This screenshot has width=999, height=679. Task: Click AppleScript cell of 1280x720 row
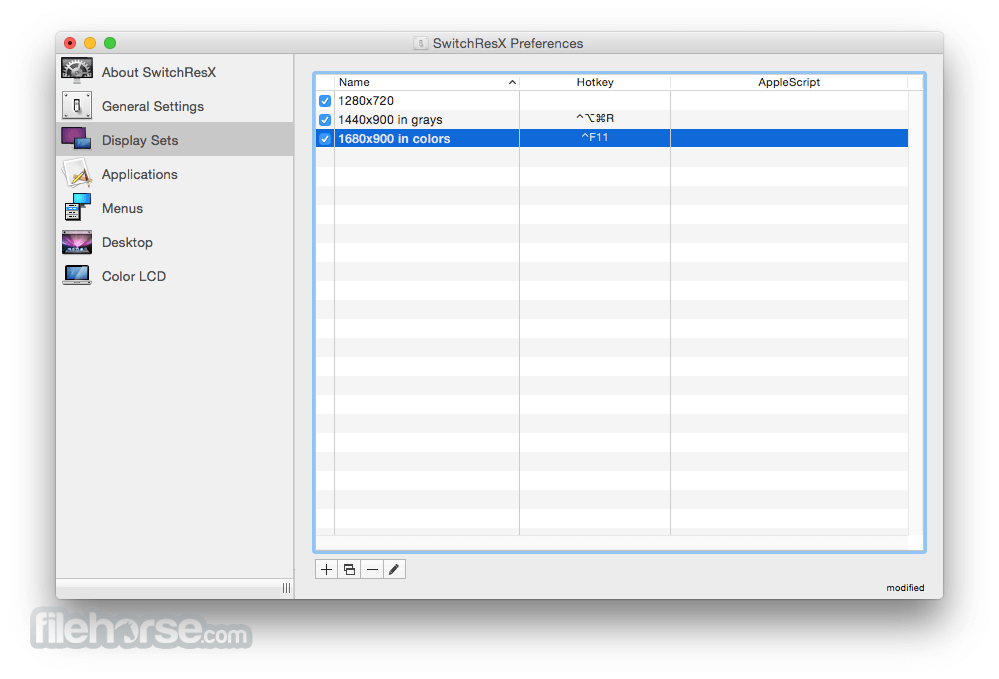(789, 101)
